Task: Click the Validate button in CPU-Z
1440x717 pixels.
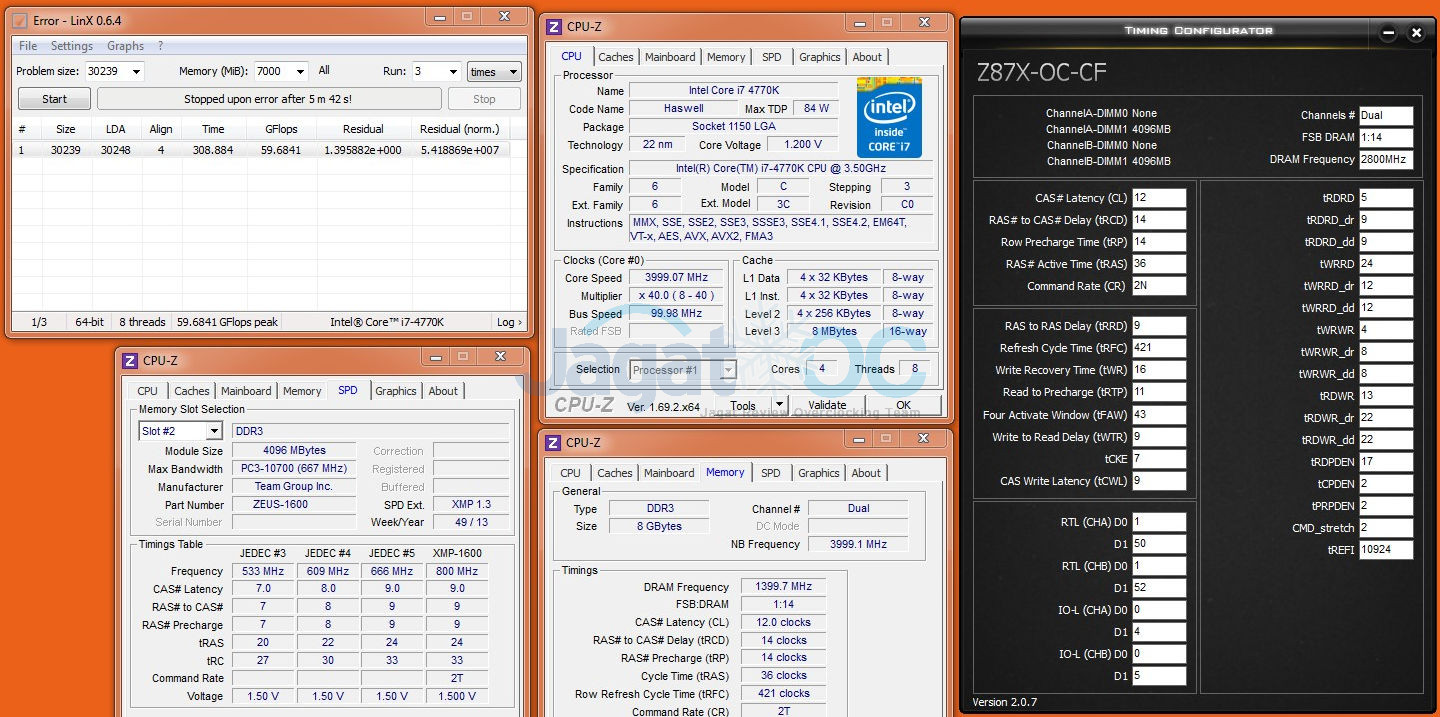Action: (826, 405)
